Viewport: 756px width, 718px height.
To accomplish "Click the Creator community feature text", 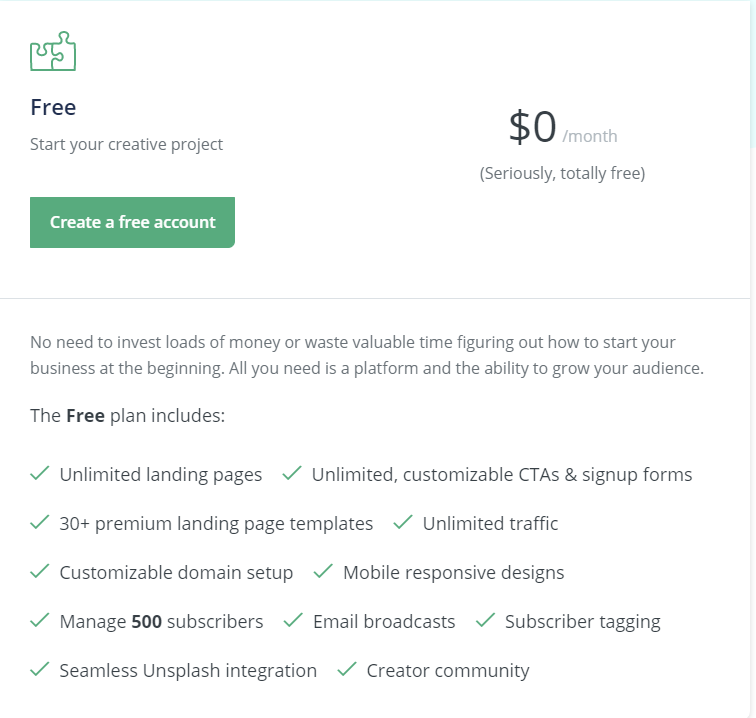I will pyautogui.click(x=448, y=671).
